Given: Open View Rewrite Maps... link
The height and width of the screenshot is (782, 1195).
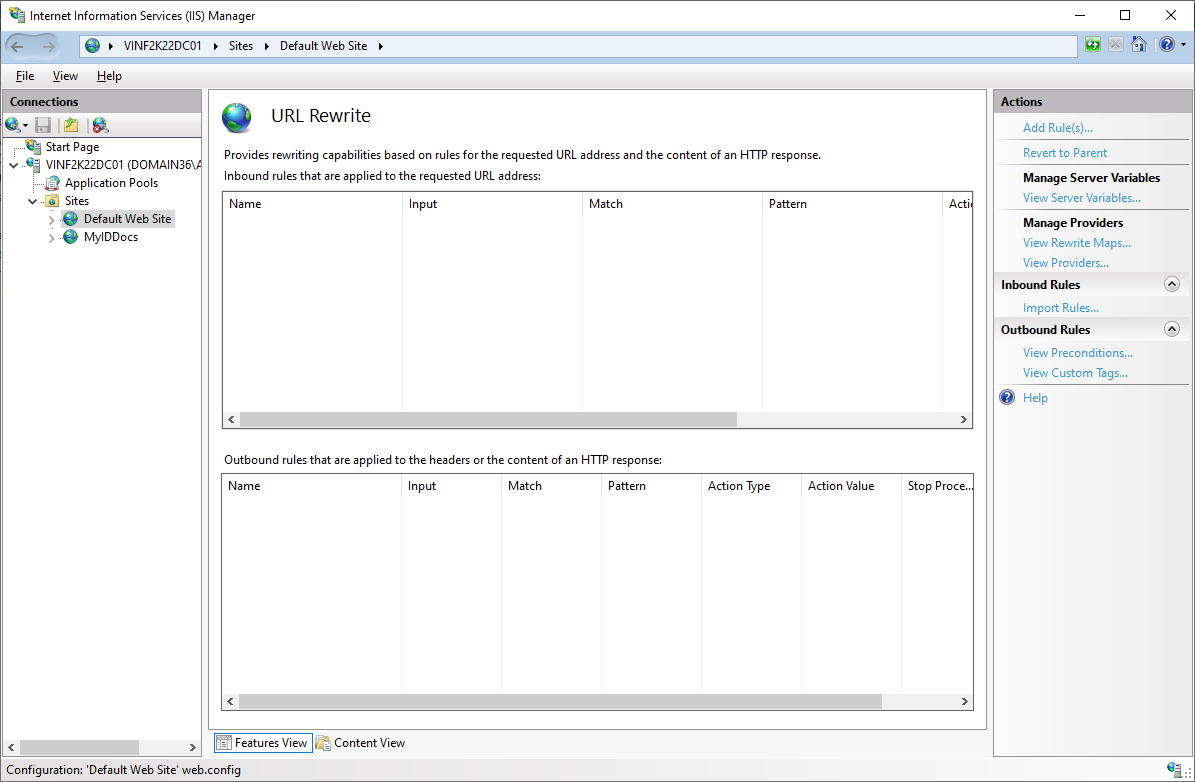Looking at the screenshot, I should (x=1077, y=243).
